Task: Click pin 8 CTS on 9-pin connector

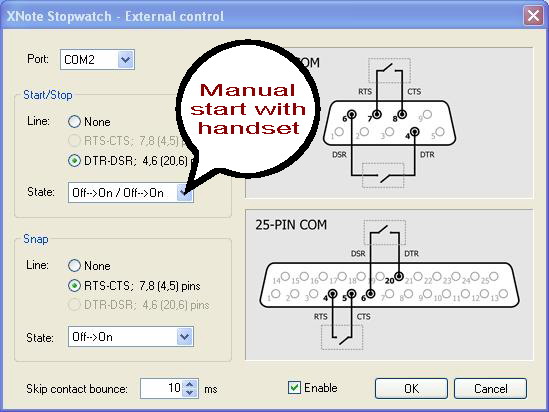Action: [x=402, y=114]
